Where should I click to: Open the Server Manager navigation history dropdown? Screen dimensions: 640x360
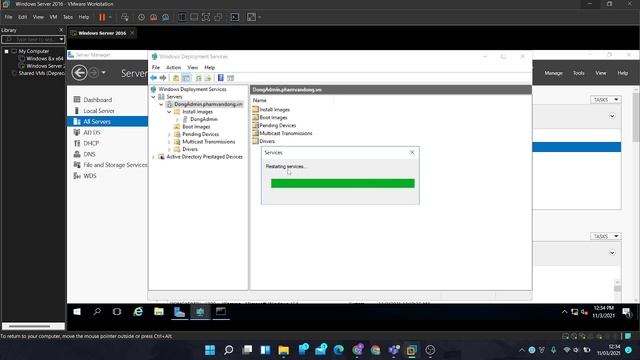(x=104, y=73)
